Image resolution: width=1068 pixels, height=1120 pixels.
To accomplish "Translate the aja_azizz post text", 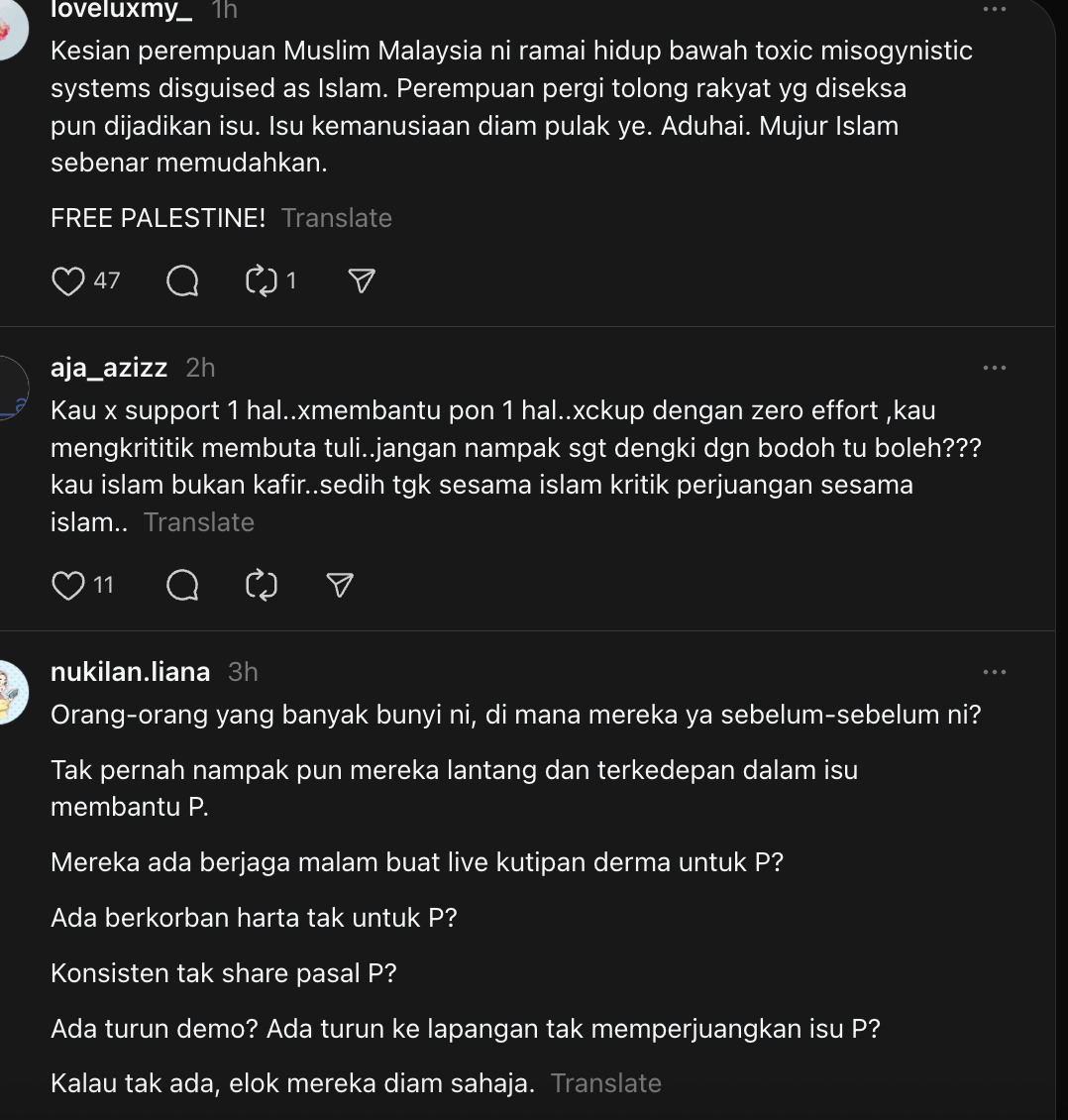I will (x=198, y=522).
